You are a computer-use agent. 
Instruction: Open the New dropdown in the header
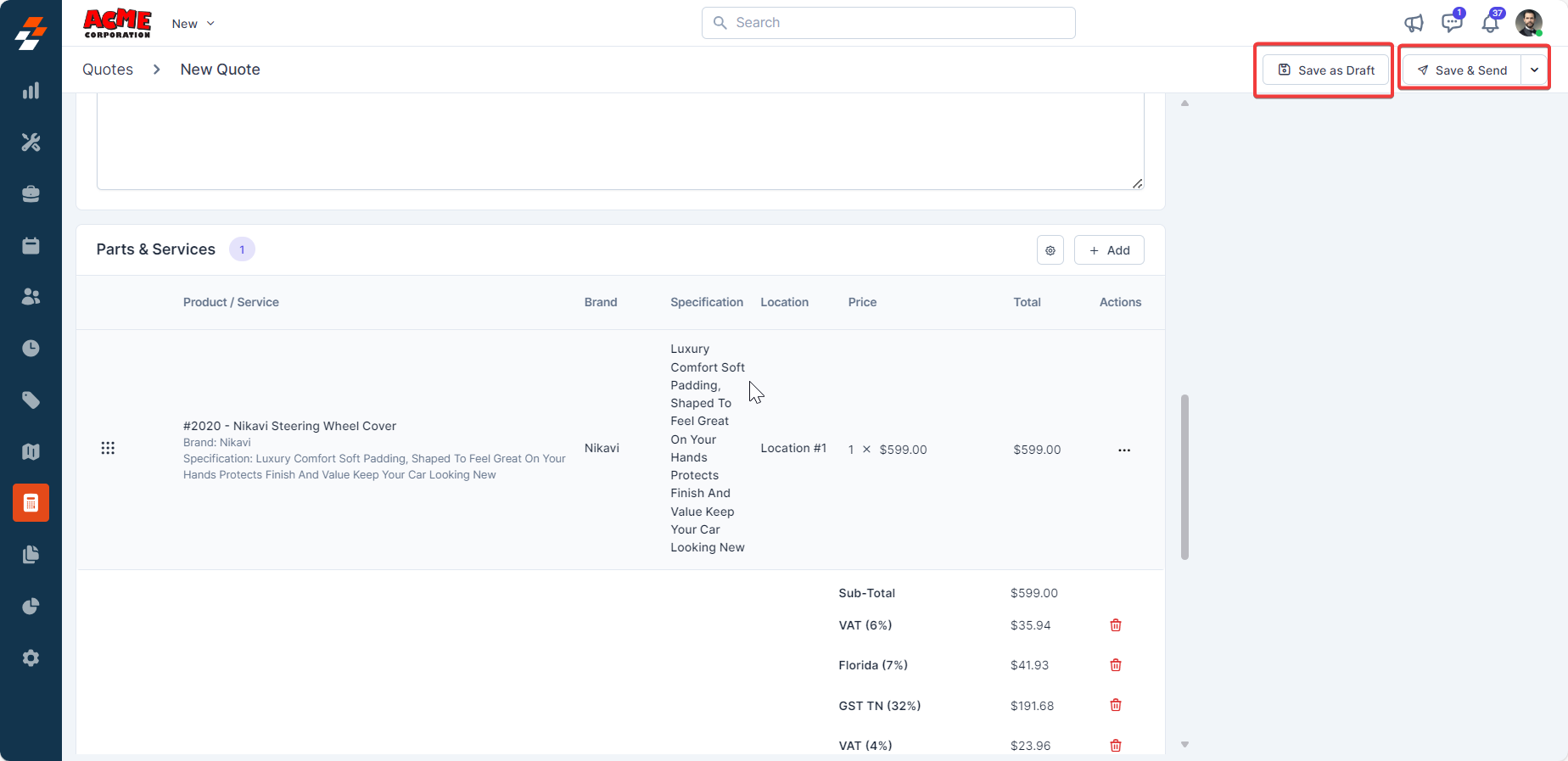click(x=193, y=24)
